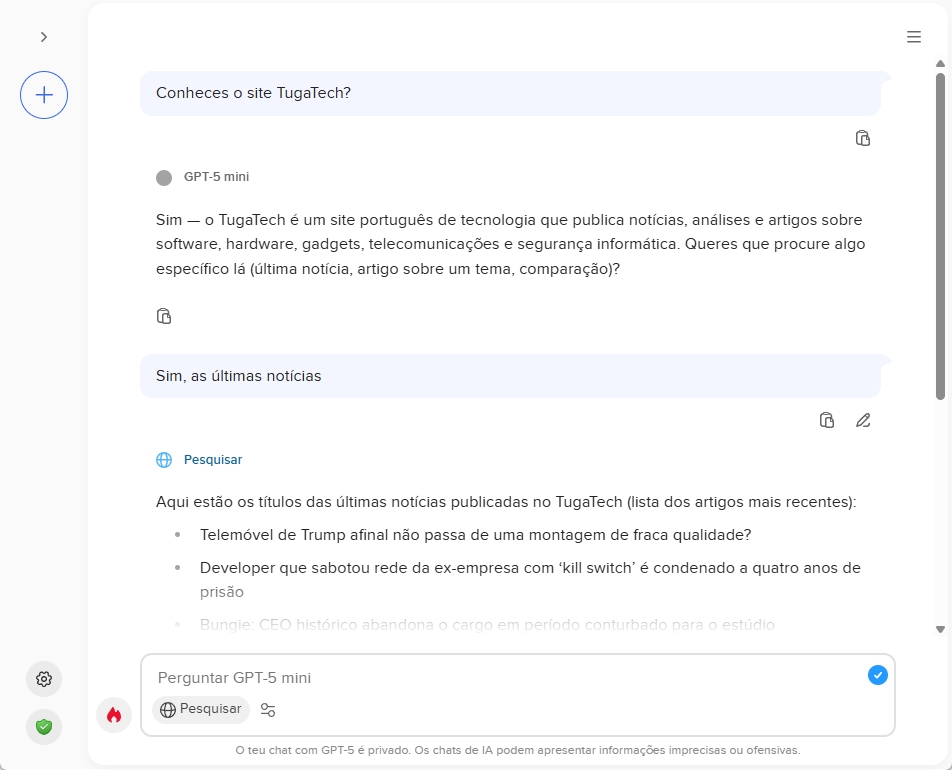The width and height of the screenshot is (952, 770).
Task: Open settings with the gear icon
Action: [44, 679]
